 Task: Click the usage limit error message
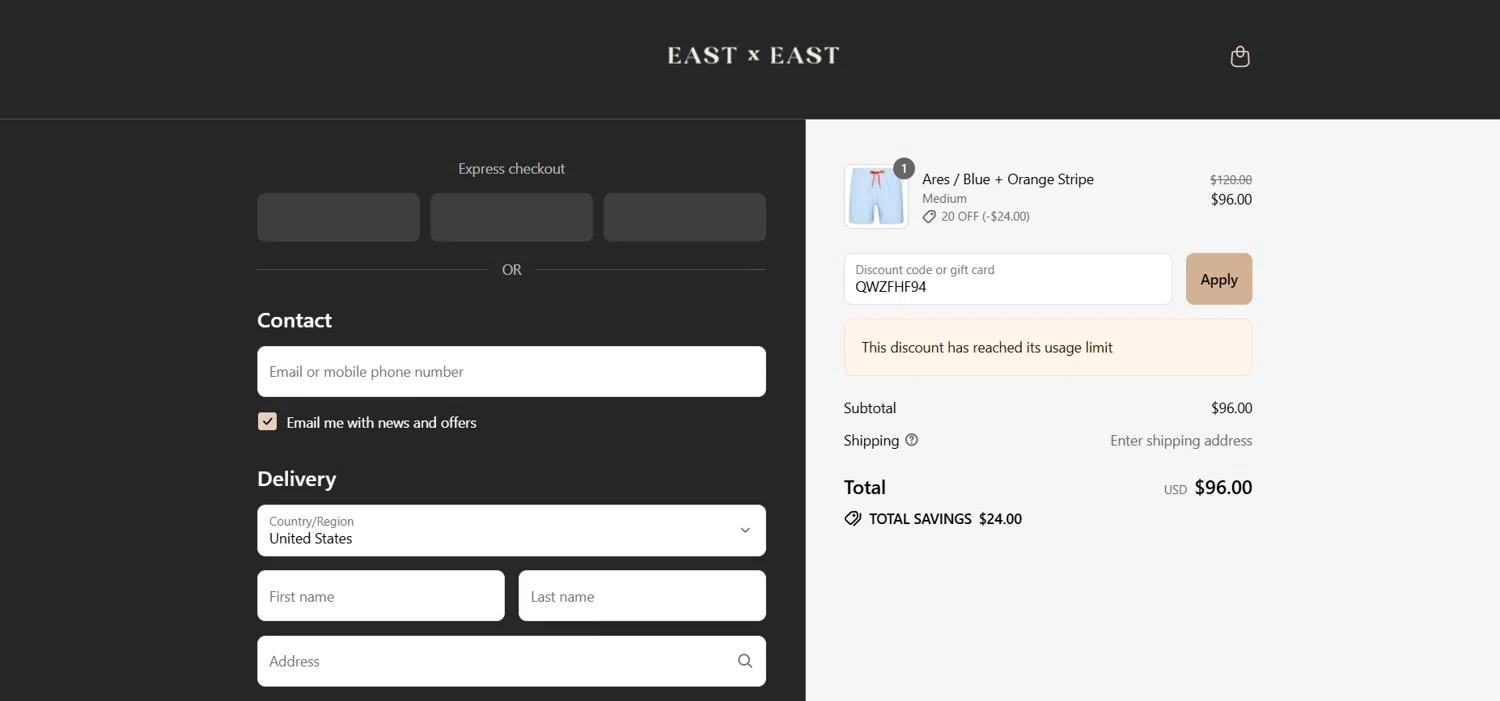[1048, 347]
